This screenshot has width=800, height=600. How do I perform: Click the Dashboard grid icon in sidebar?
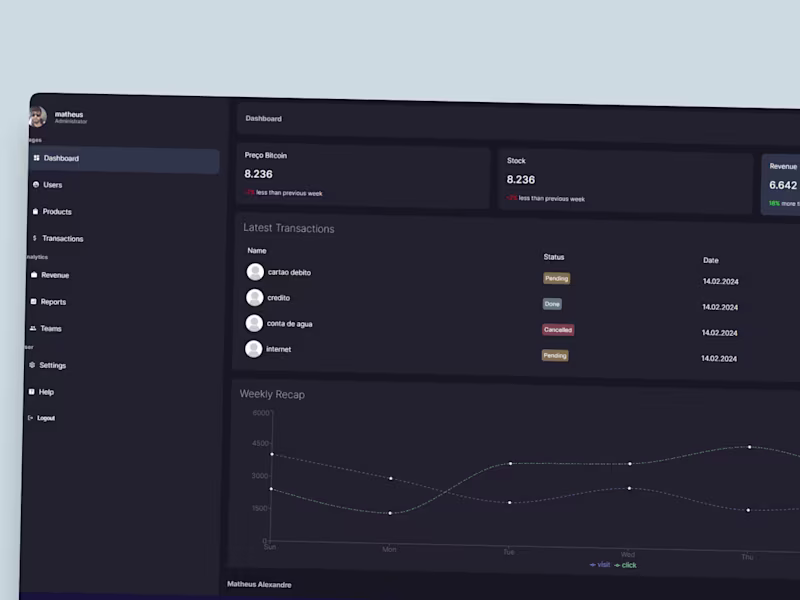click(x=36, y=158)
